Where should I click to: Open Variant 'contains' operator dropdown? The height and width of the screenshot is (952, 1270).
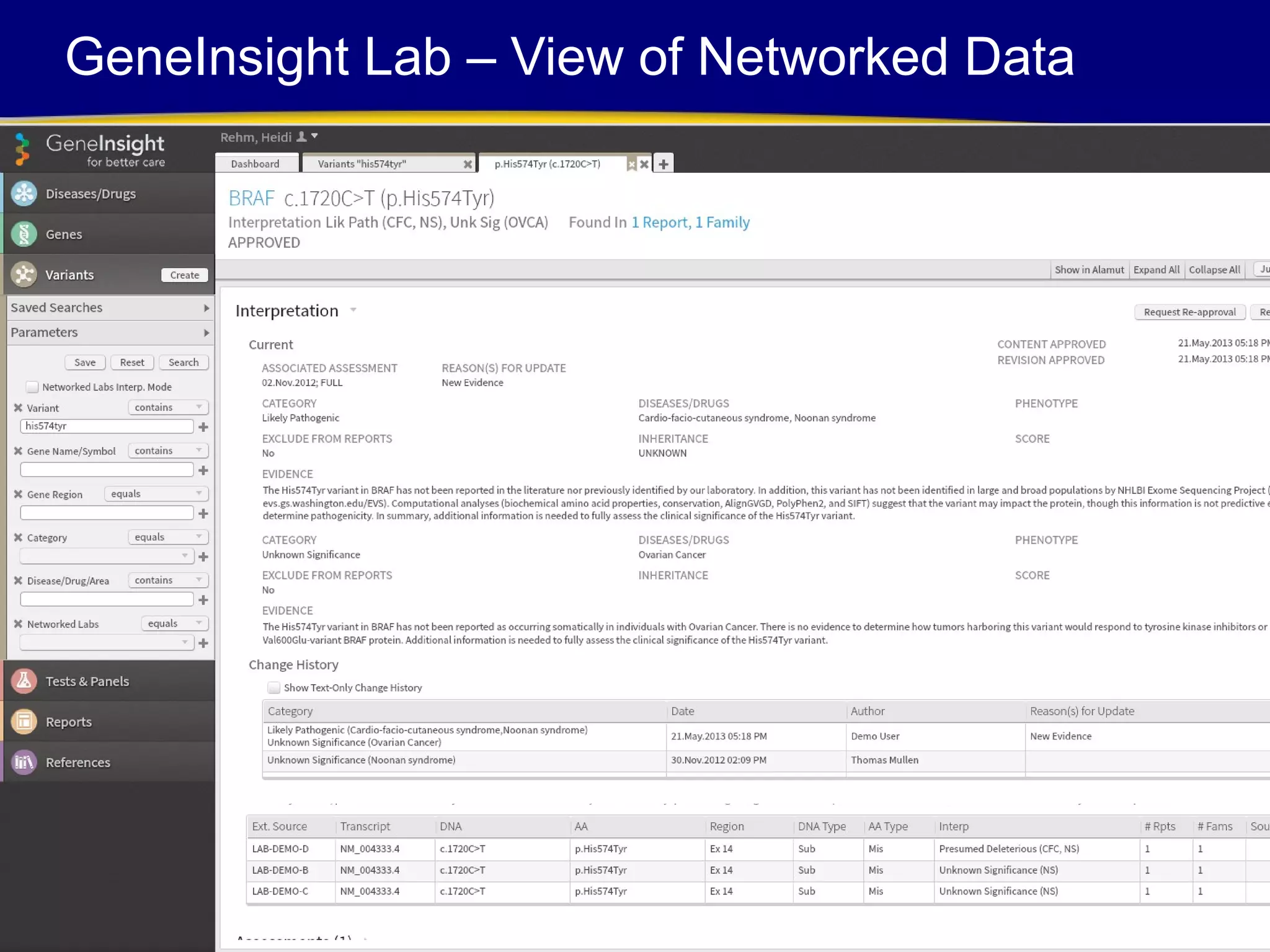coord(168,407)
